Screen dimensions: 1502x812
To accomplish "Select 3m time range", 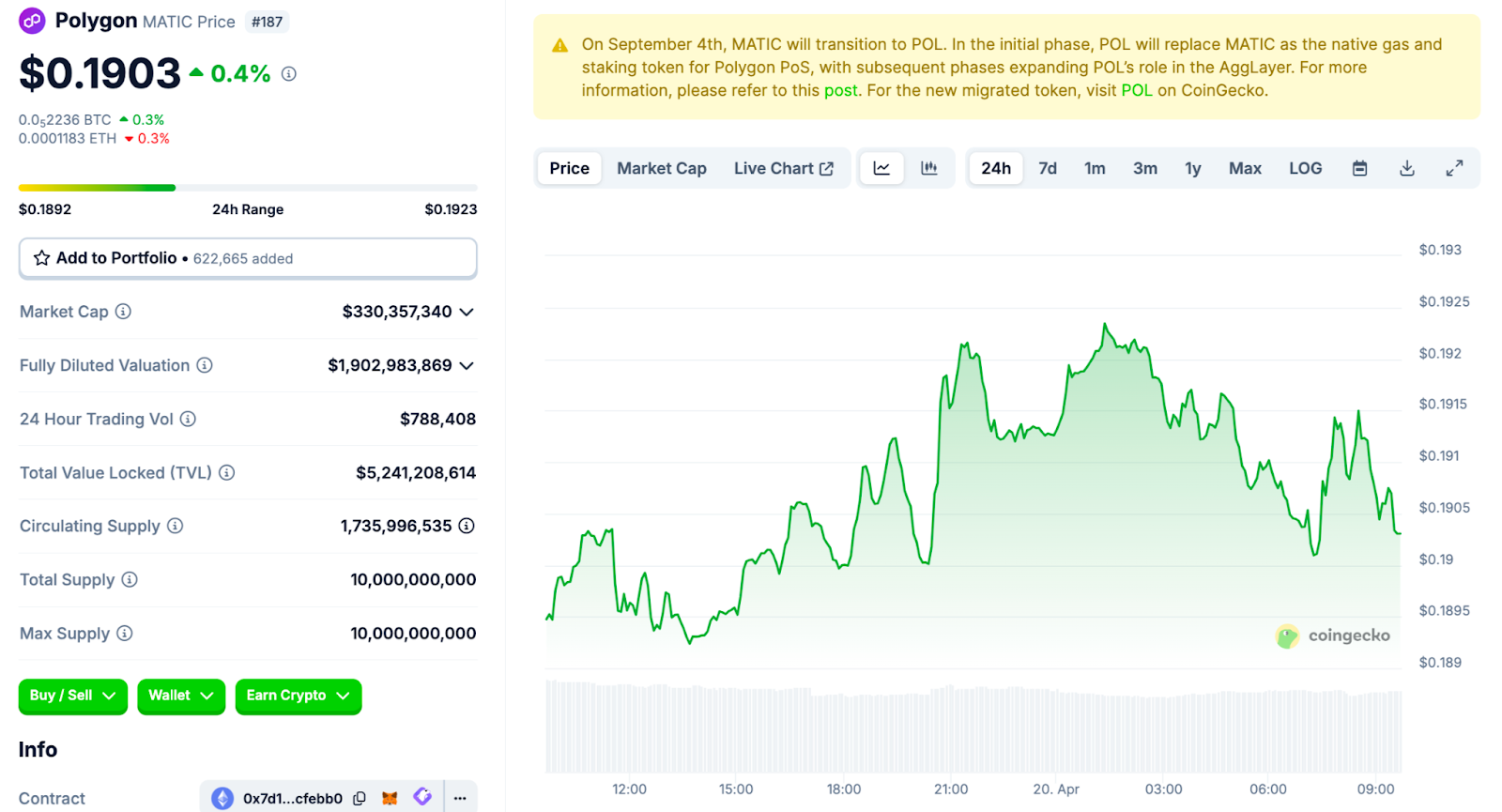I will (1145, 168).
